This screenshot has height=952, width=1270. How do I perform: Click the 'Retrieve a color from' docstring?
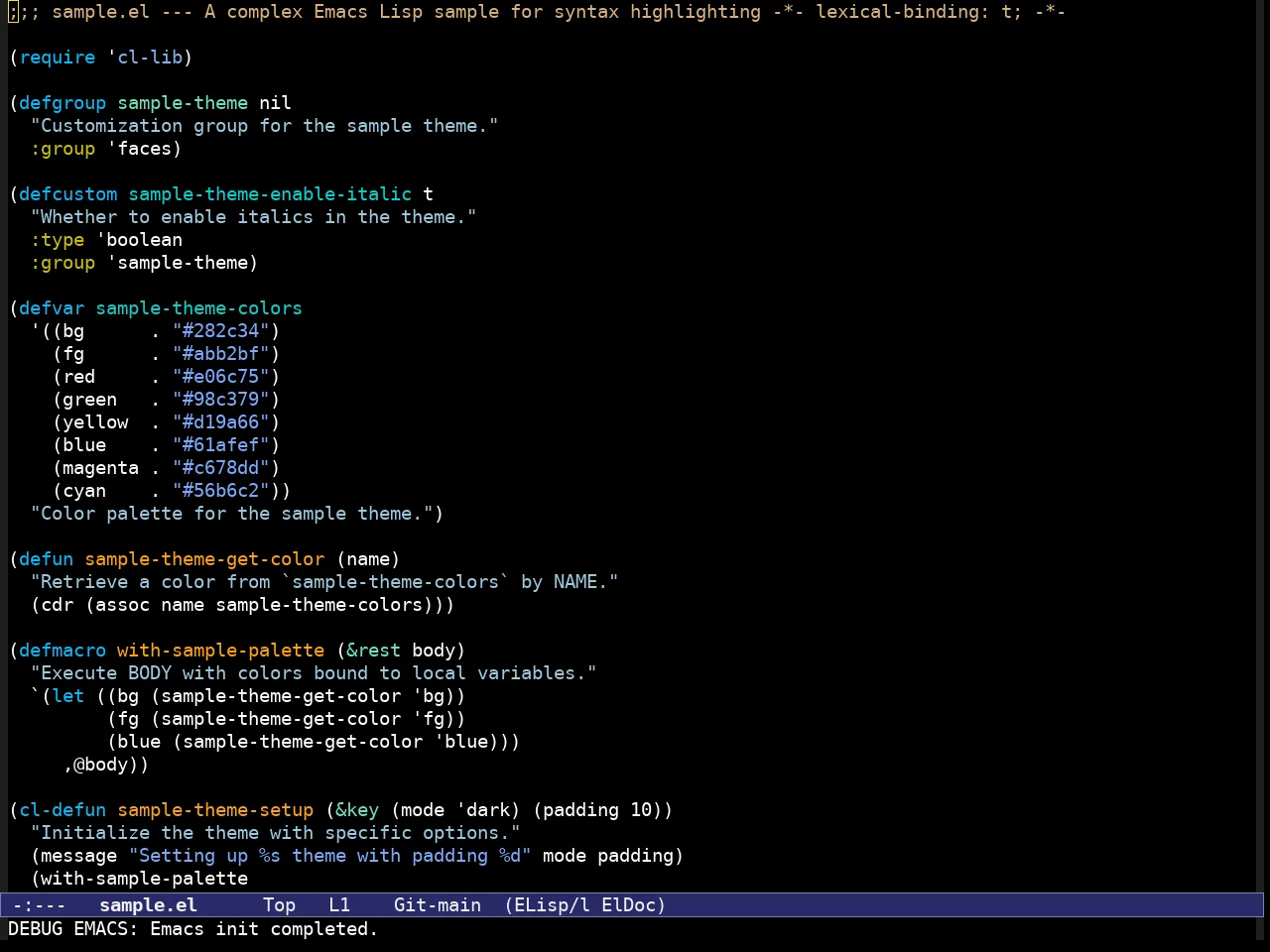click(x=324, y=582)
